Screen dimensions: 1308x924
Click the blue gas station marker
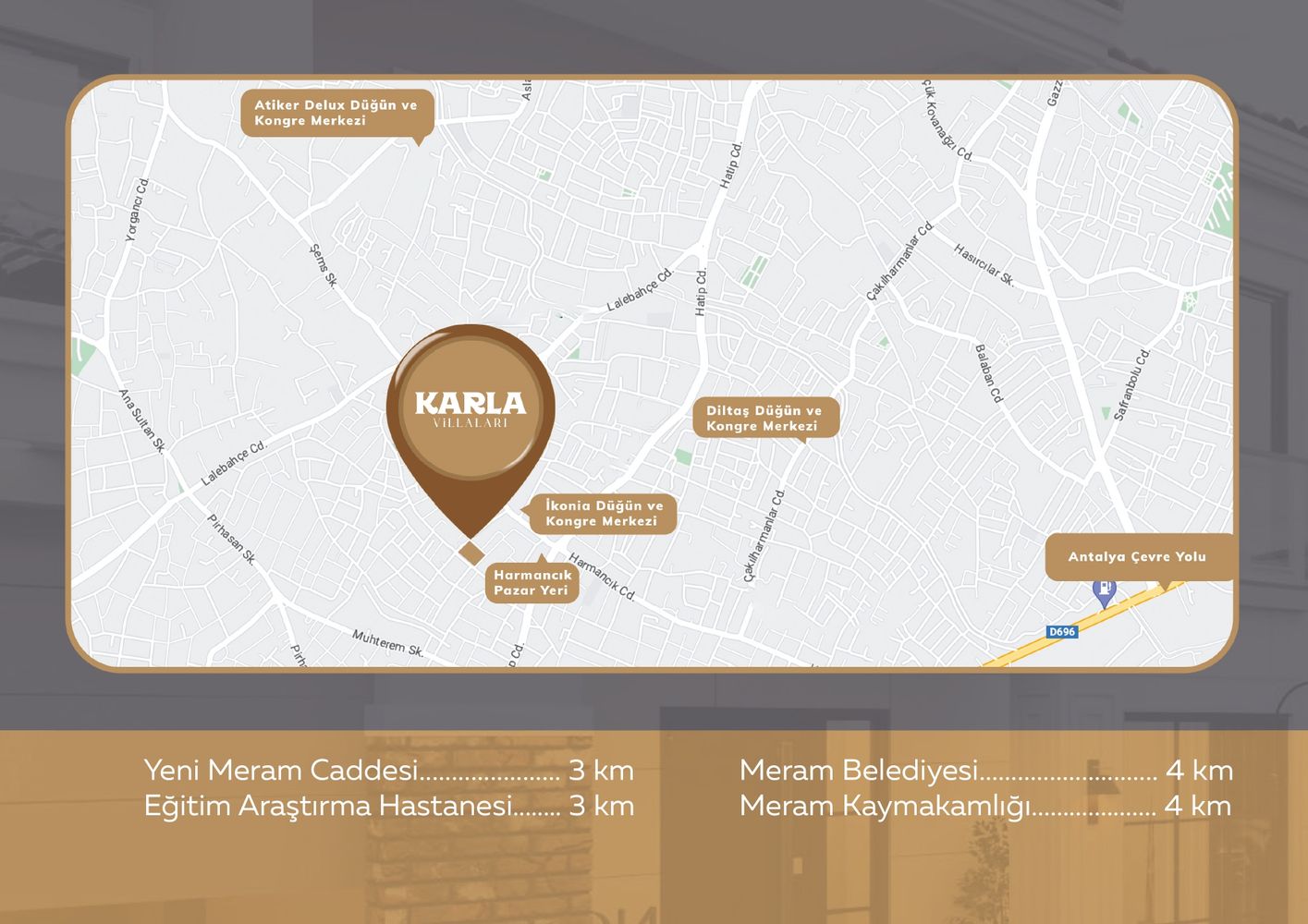click(x=1104, y=590)
